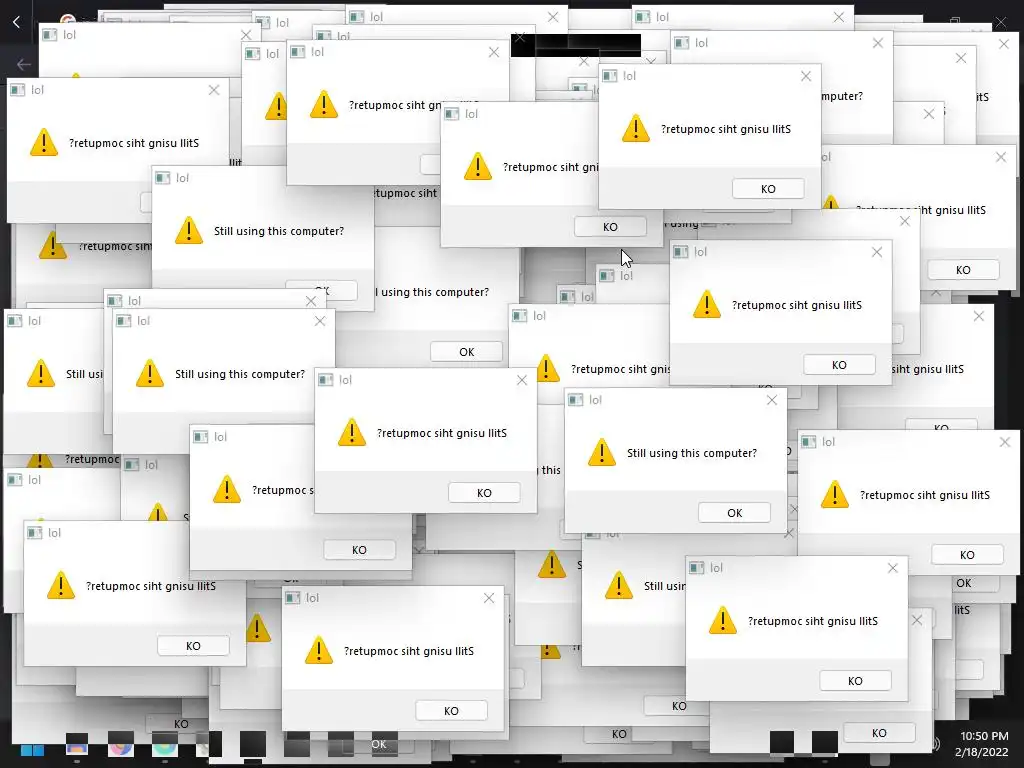Click OK below truncated 'l using this computer?' text
This screenshot has width=1024, height=768.
[x=466, y=351]
